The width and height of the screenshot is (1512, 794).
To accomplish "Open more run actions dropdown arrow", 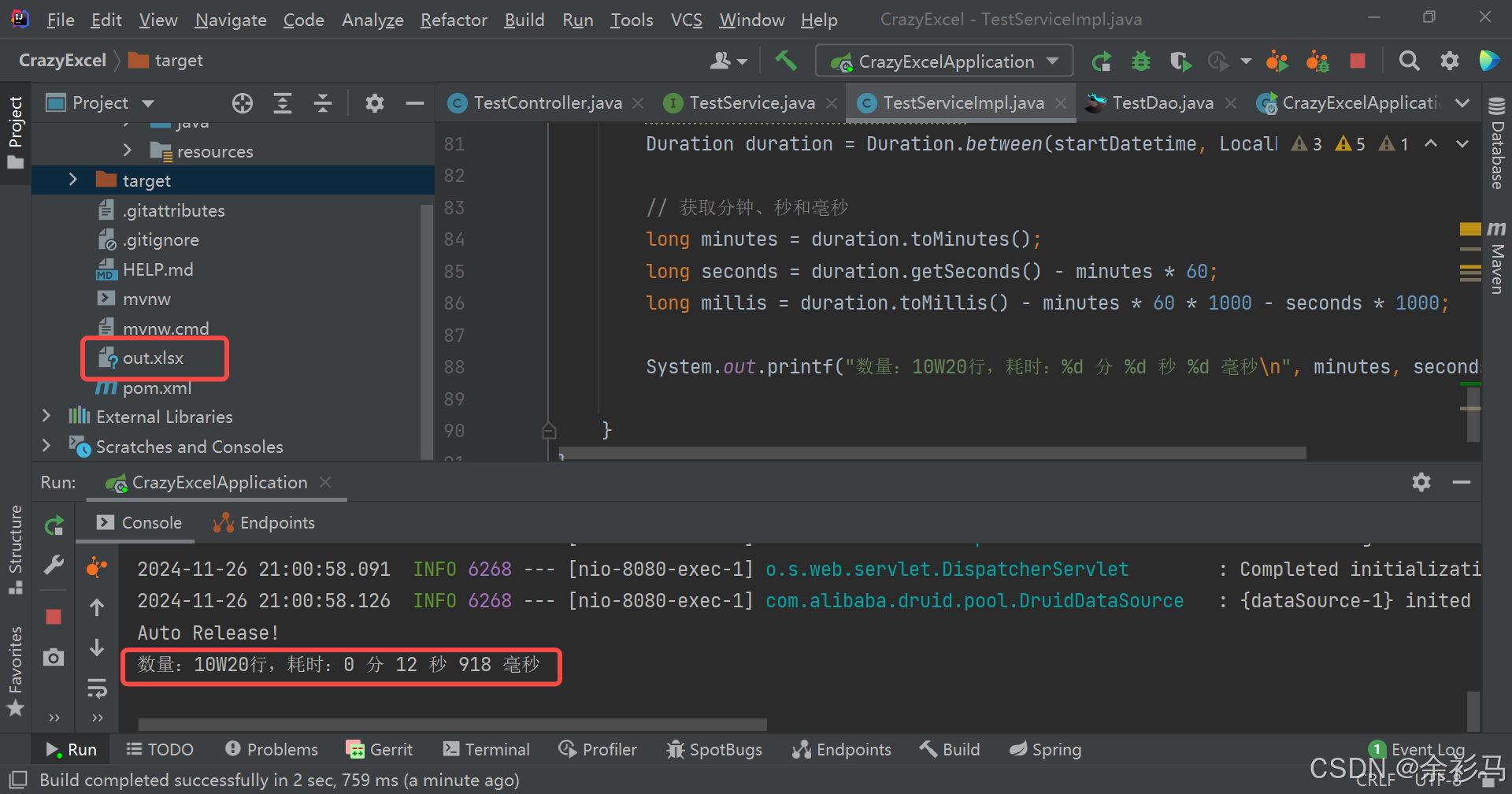I will (x=1246, y=61).
